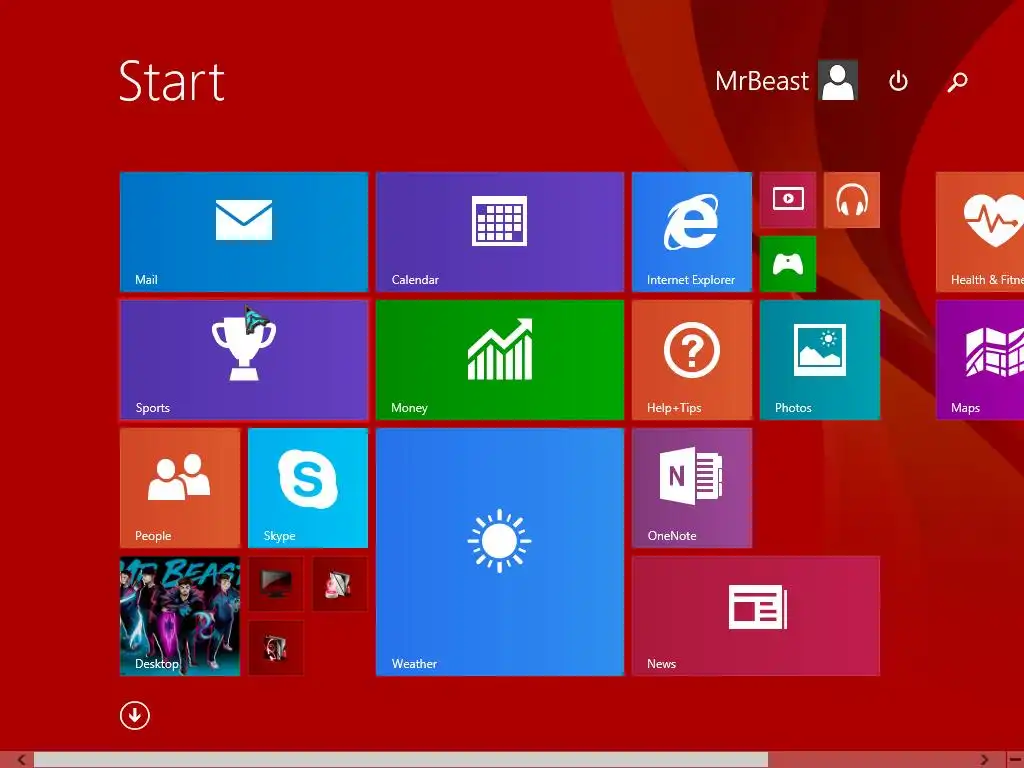Open the MrBeast user account menu
Viewport: 1024px width, 768px height.
pos(786,81)
